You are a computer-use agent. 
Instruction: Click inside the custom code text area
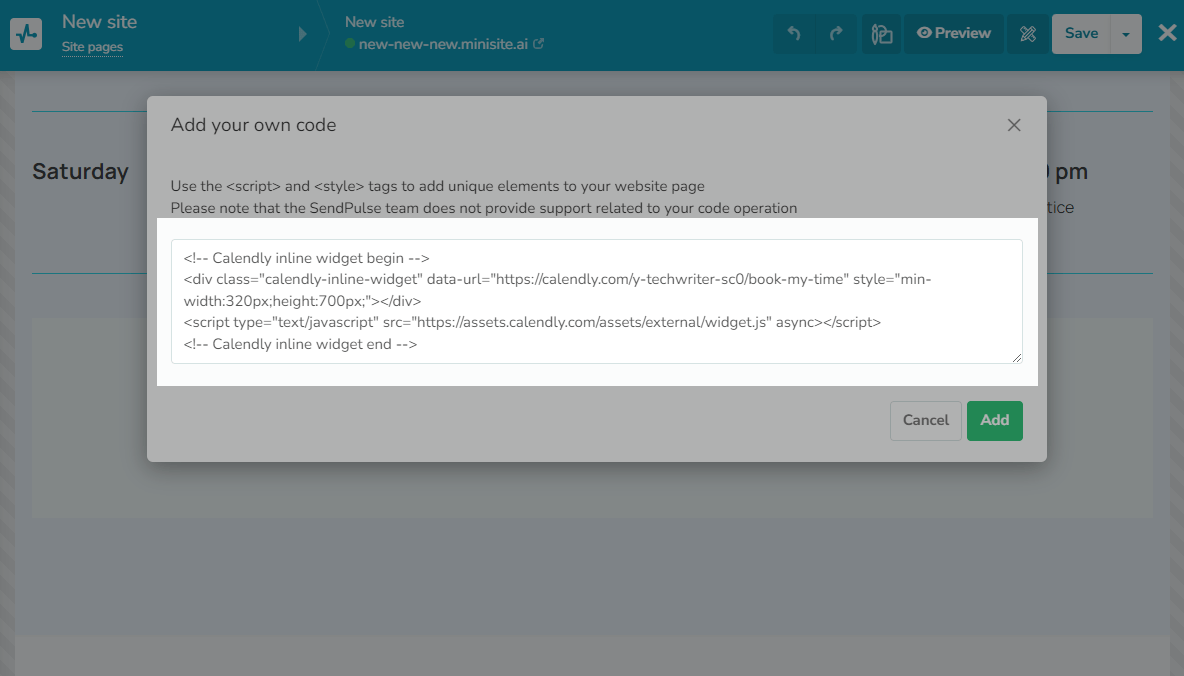click(596, 301)
